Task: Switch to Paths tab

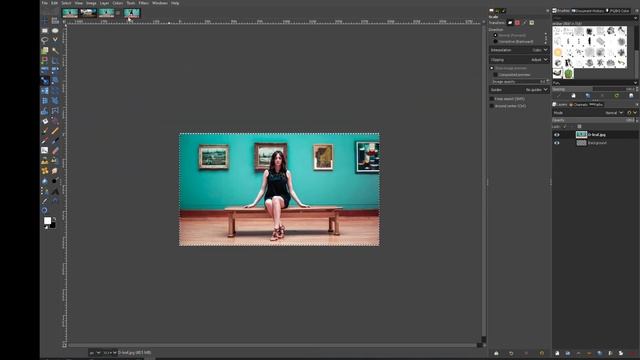Action: [596, 105]
